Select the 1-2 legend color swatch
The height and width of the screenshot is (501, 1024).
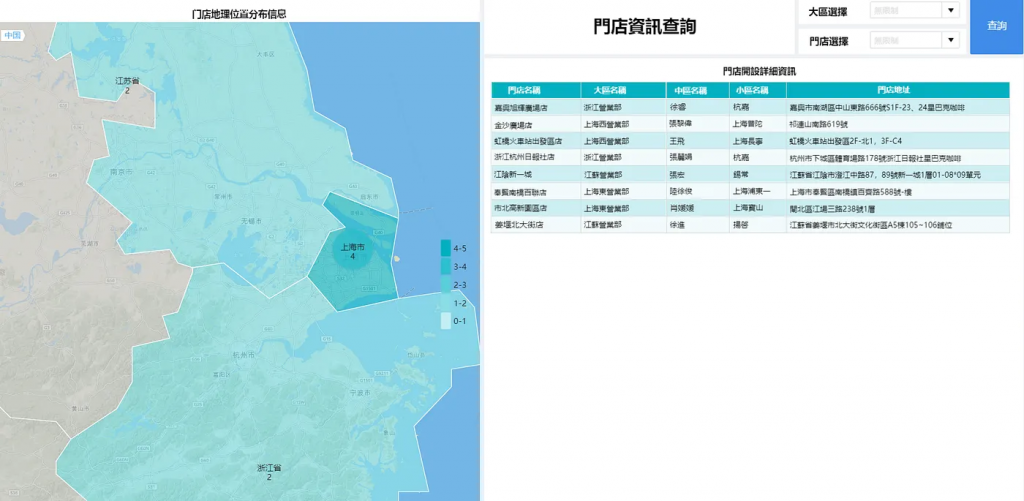click(x=445, y=302)
